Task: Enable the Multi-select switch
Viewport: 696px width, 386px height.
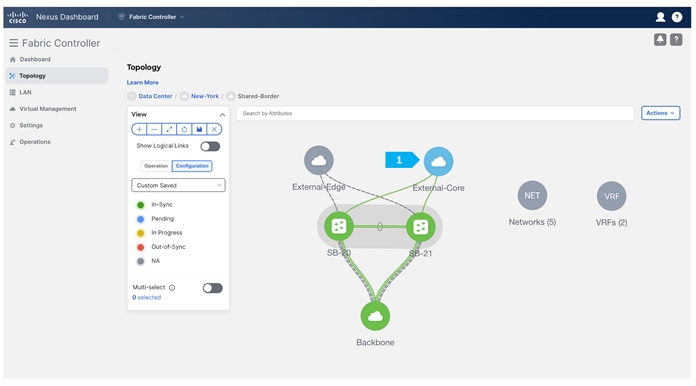Action: click(213, 288)
